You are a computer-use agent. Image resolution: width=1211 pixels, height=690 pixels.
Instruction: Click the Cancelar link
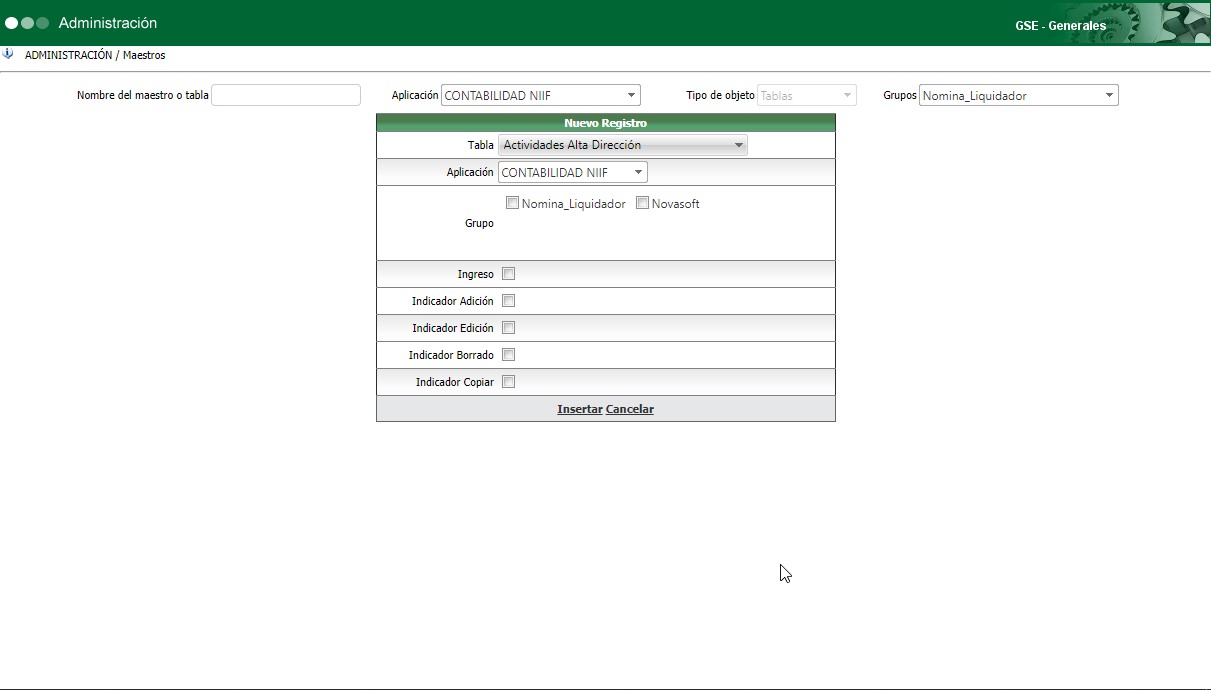tap(630, 409)
